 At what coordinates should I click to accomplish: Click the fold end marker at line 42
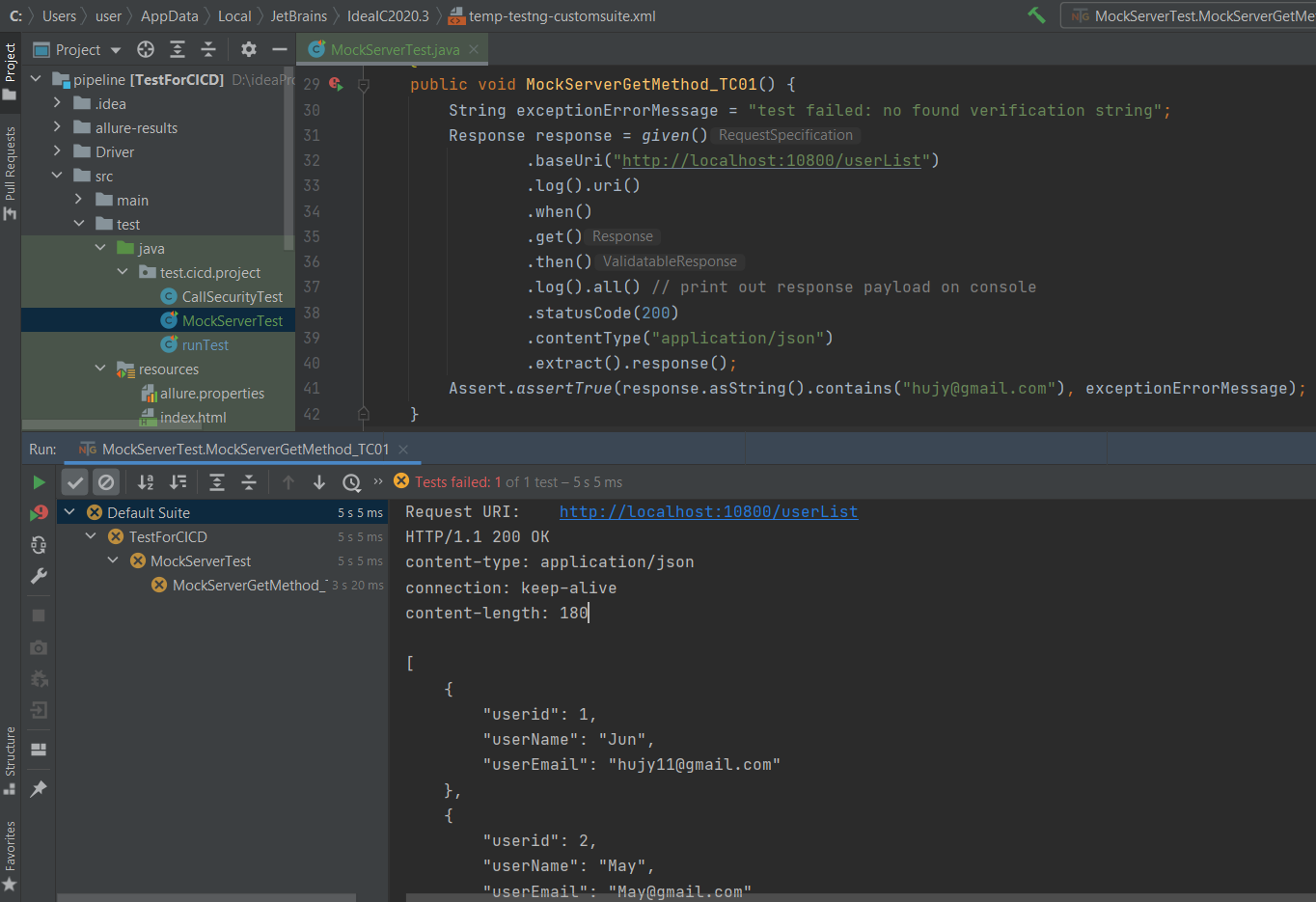coord(364,414)
